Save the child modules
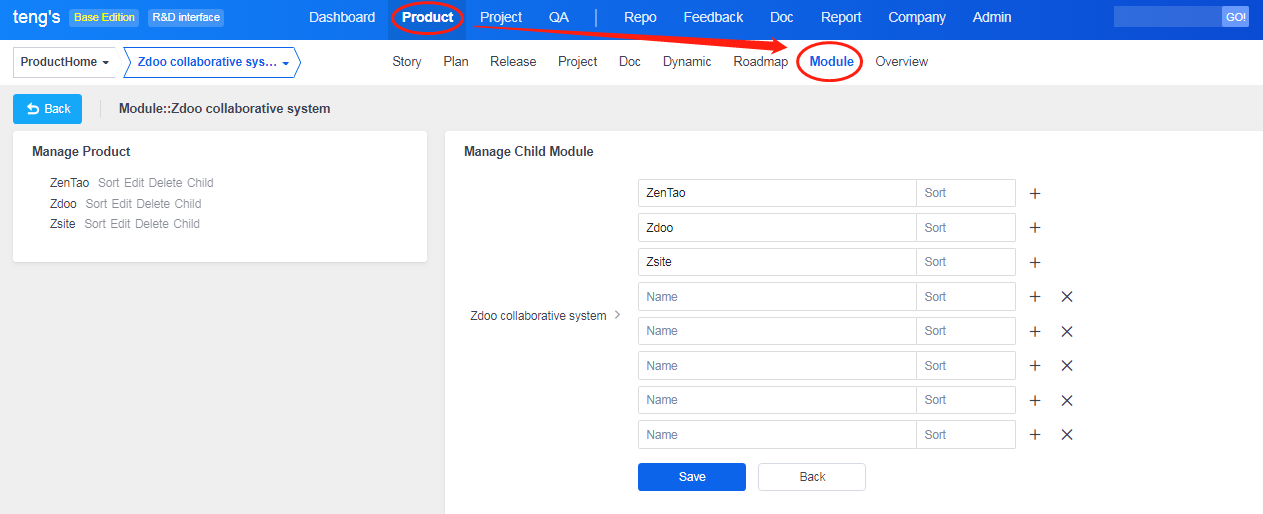The width and height of the screenshot is (1263, 514). pos(692,477)
